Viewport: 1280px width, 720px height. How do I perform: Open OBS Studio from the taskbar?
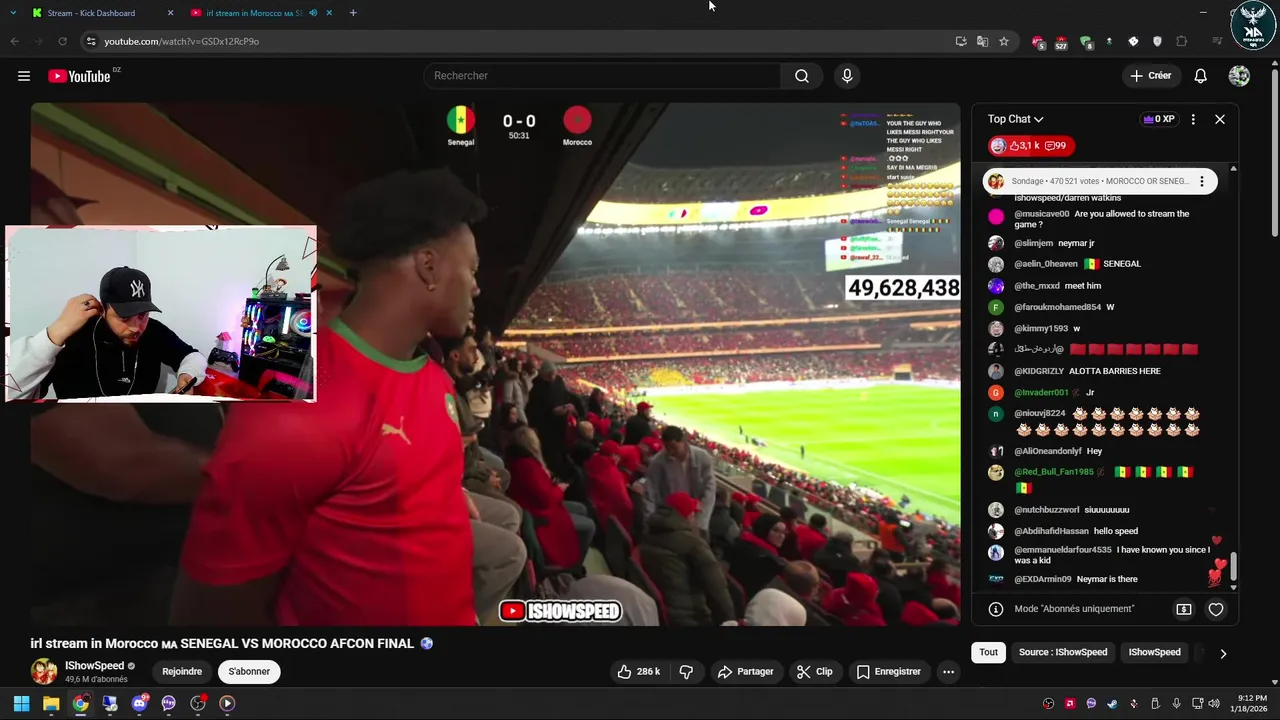click(x=198, y=703)
